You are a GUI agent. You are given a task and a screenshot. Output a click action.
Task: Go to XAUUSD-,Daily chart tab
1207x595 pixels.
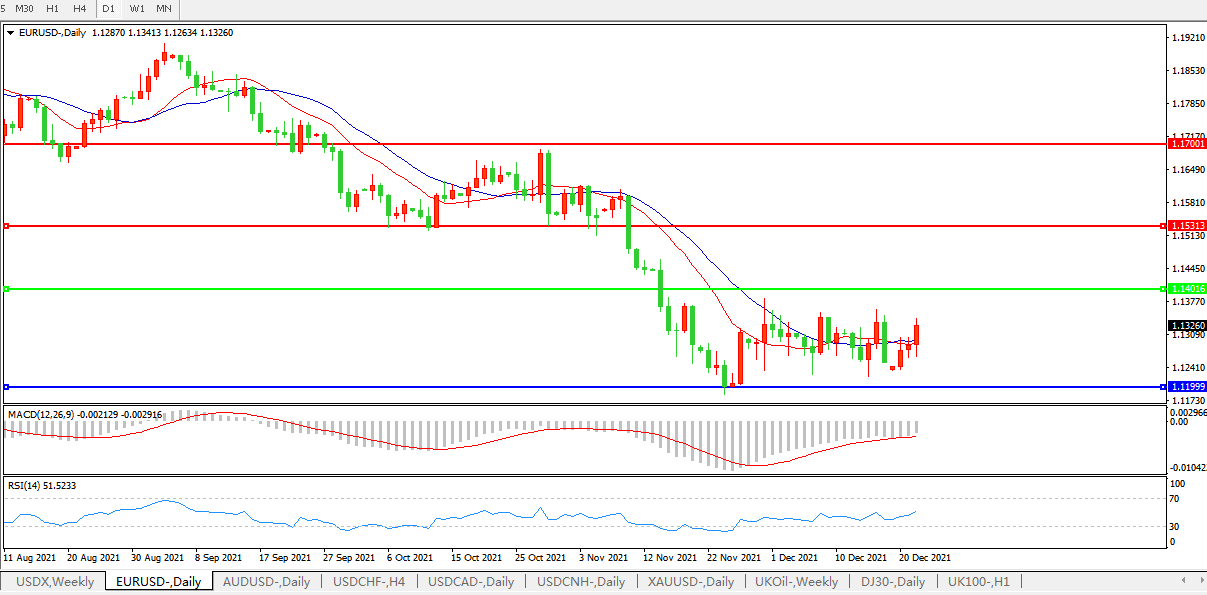click(x=690, y=581)
